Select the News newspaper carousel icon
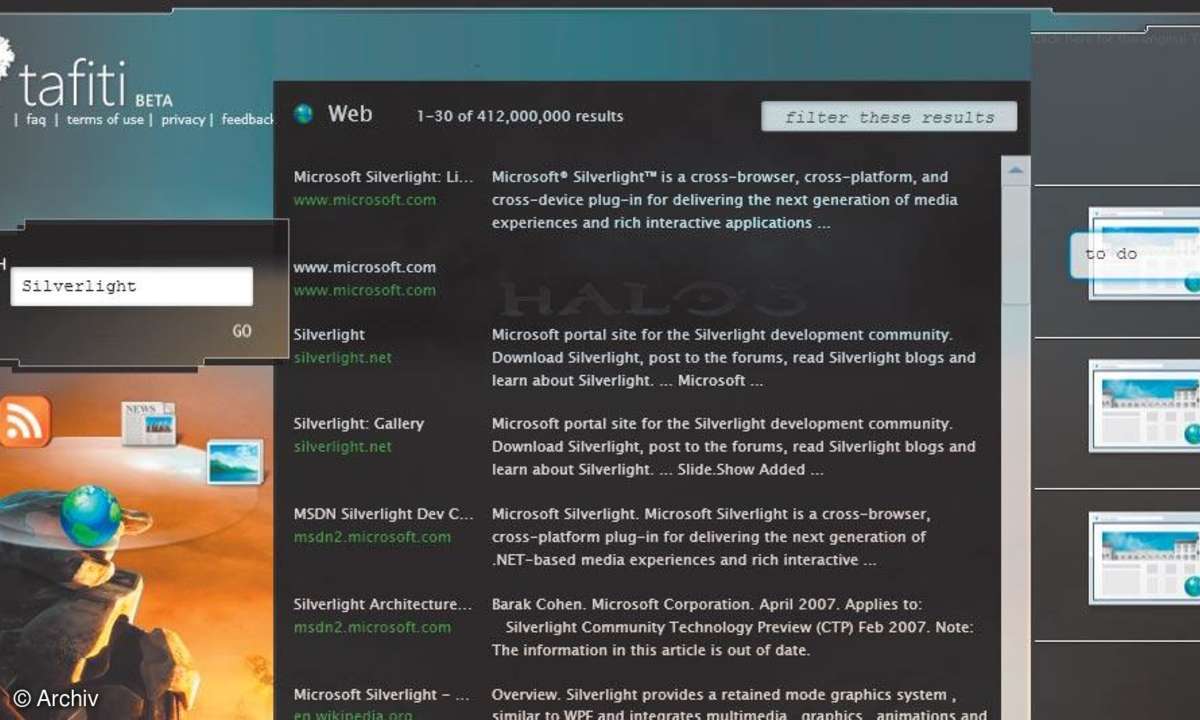 tap(148, 422)
